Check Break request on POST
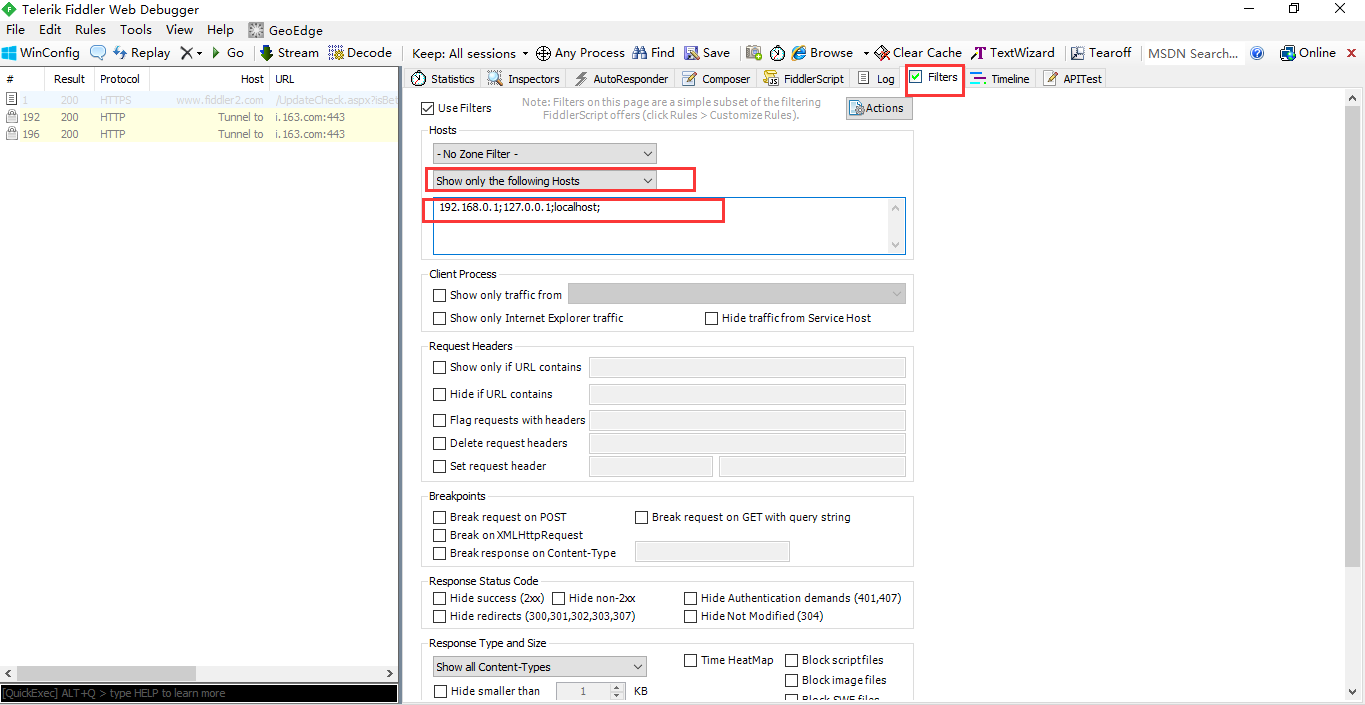Image resolution: width=1365 pixels, height=705 pixels. pyautogui.click(x=439, y=517)
